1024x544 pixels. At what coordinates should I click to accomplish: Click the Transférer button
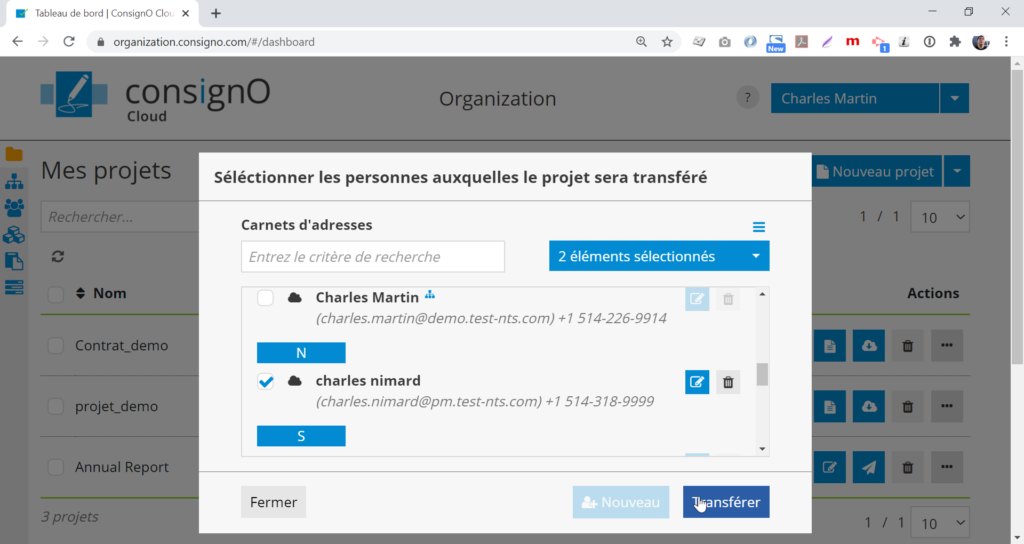tap(726, 502)
